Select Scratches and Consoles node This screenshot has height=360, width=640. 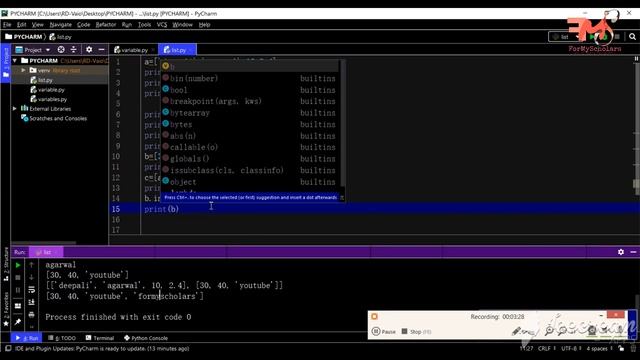point(54,118)
